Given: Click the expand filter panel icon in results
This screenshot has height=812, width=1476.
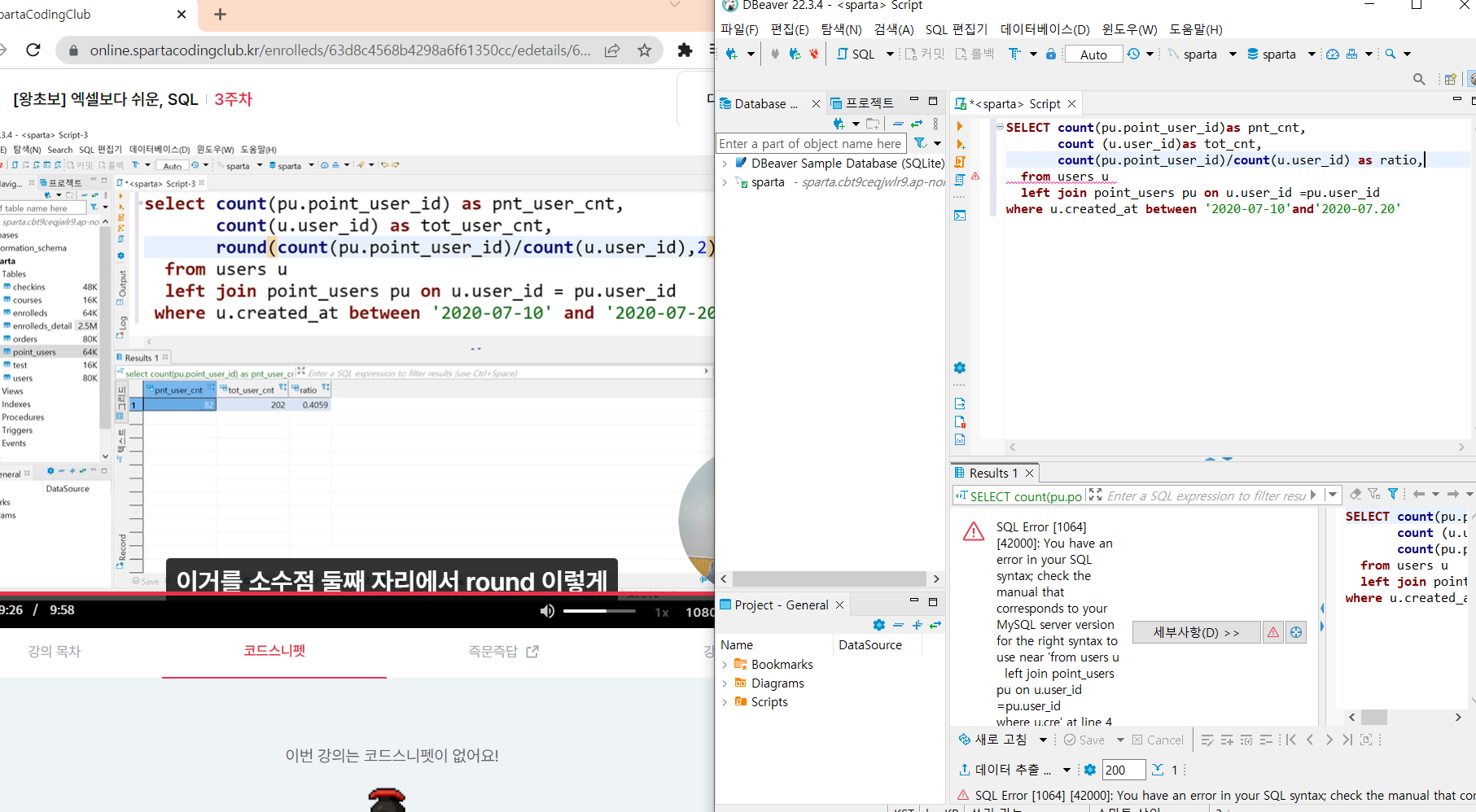Looking at the screenshot, I should pyautogui.click(x=1096, y=495).
